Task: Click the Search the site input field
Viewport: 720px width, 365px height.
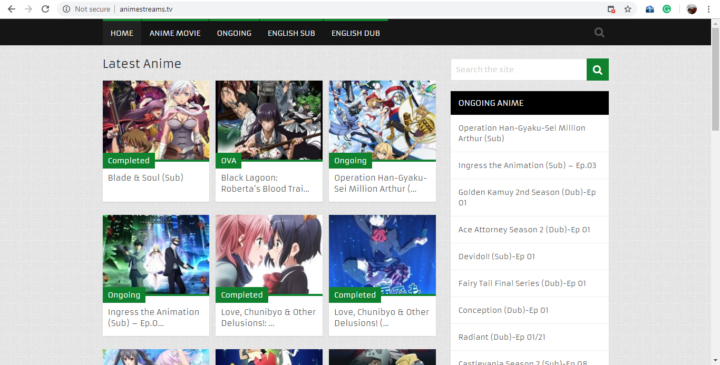Action: 519,69
